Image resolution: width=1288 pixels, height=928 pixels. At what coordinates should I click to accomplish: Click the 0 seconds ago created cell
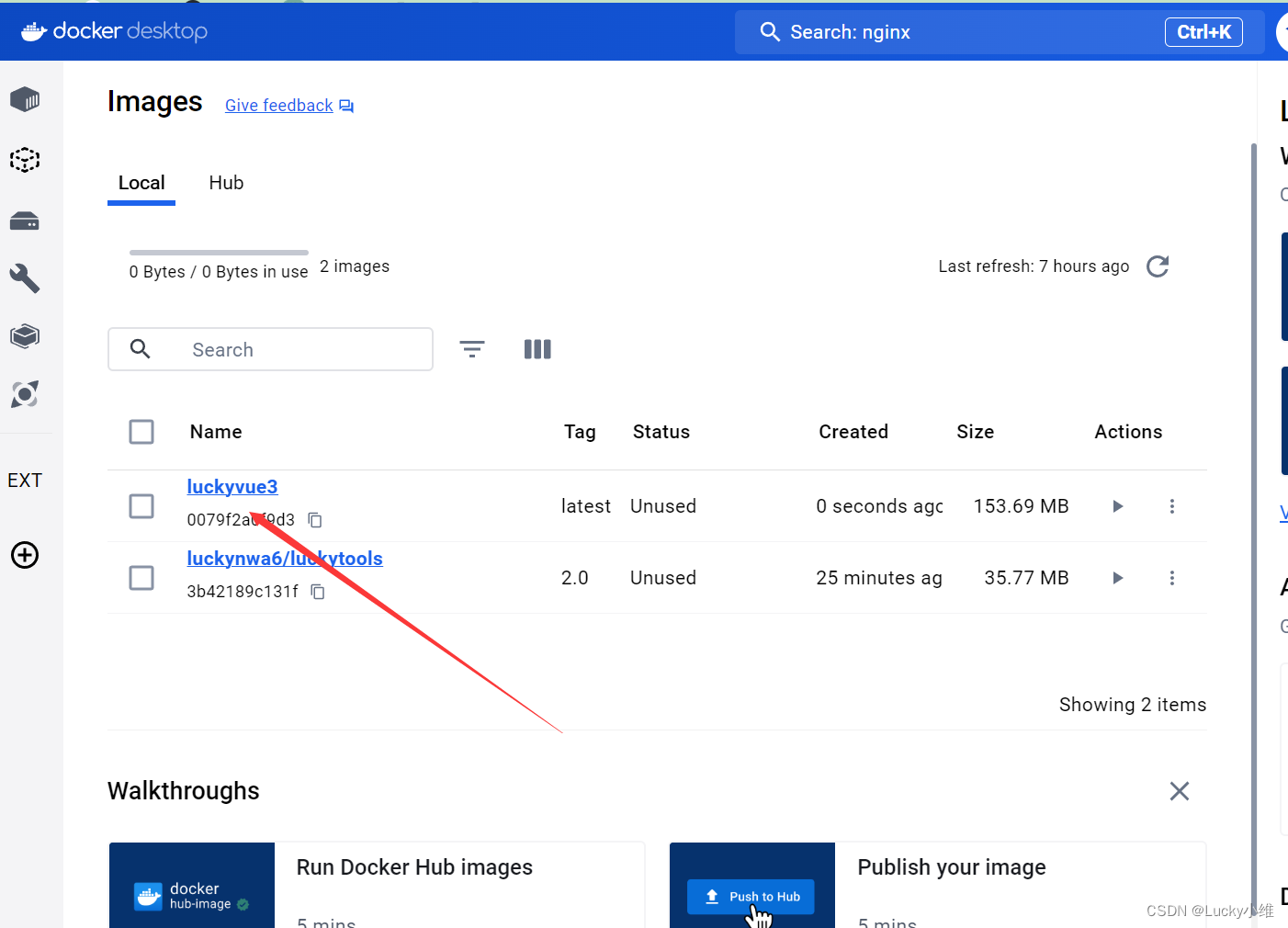(879, 506)
